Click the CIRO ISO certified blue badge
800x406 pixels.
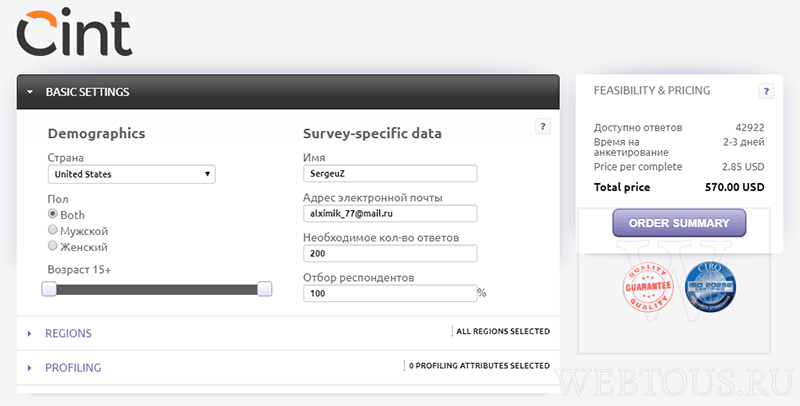710,287
